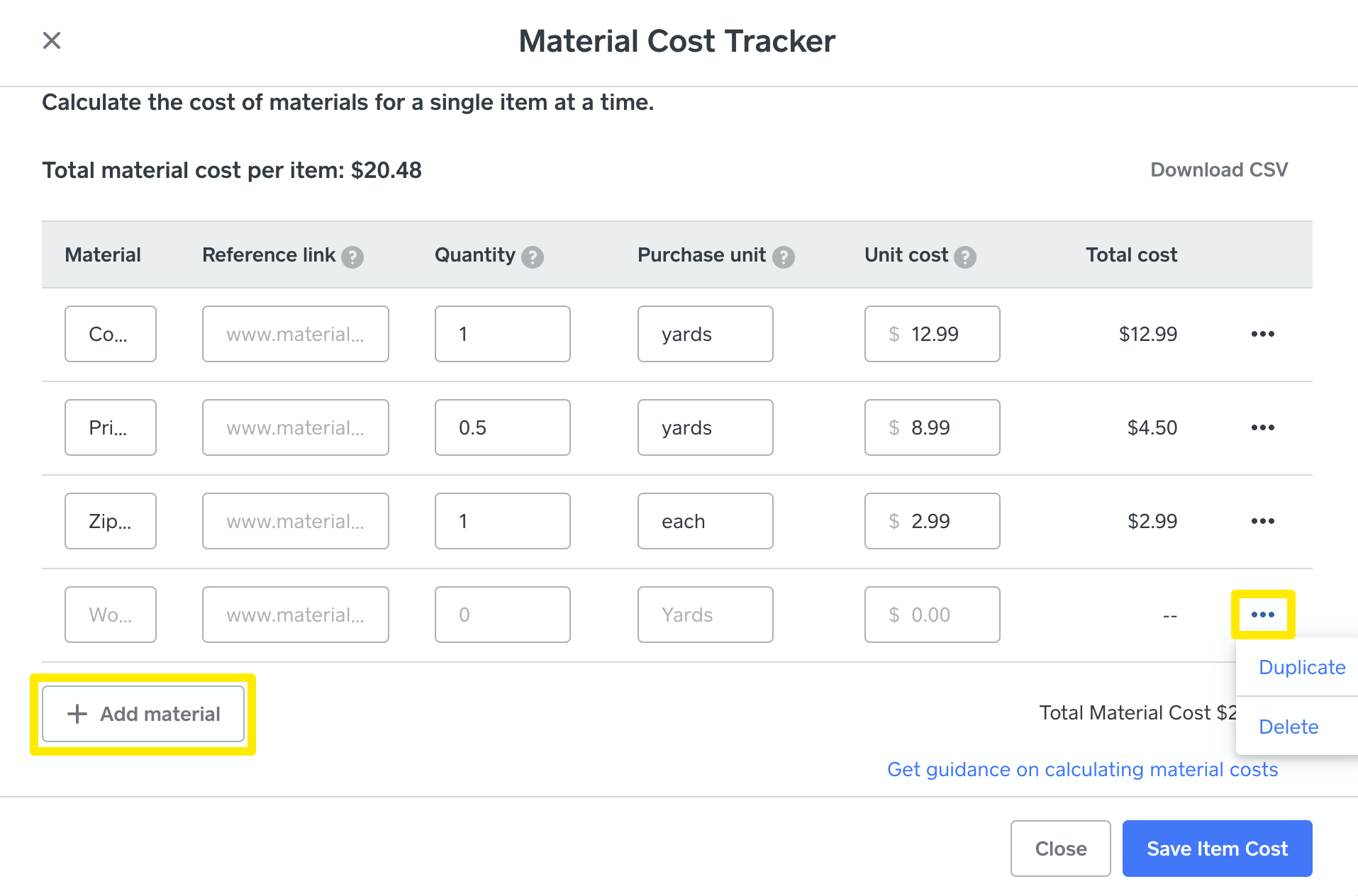
Task: Click the quantity field showing 0.5
Action: pyautogui.click(x=502, y=427)
